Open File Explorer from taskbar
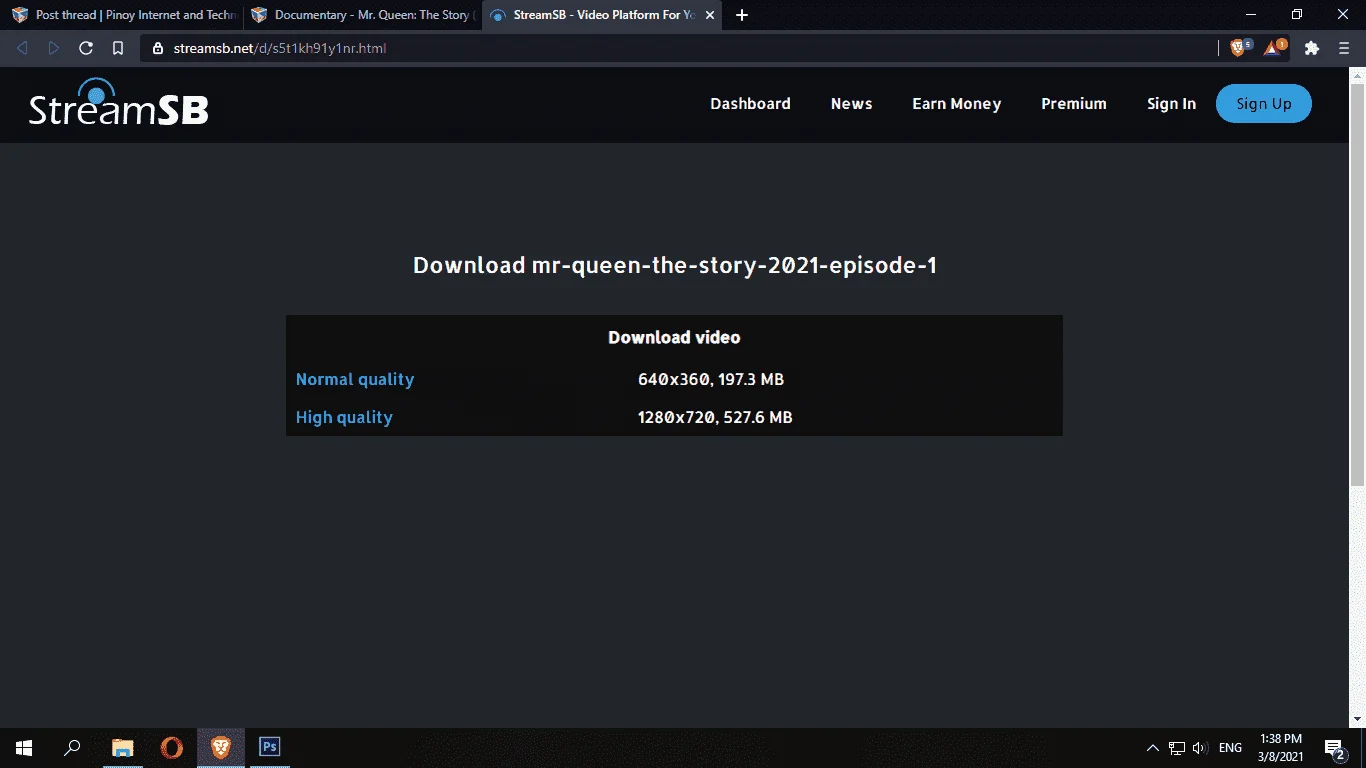 [122, 748]
